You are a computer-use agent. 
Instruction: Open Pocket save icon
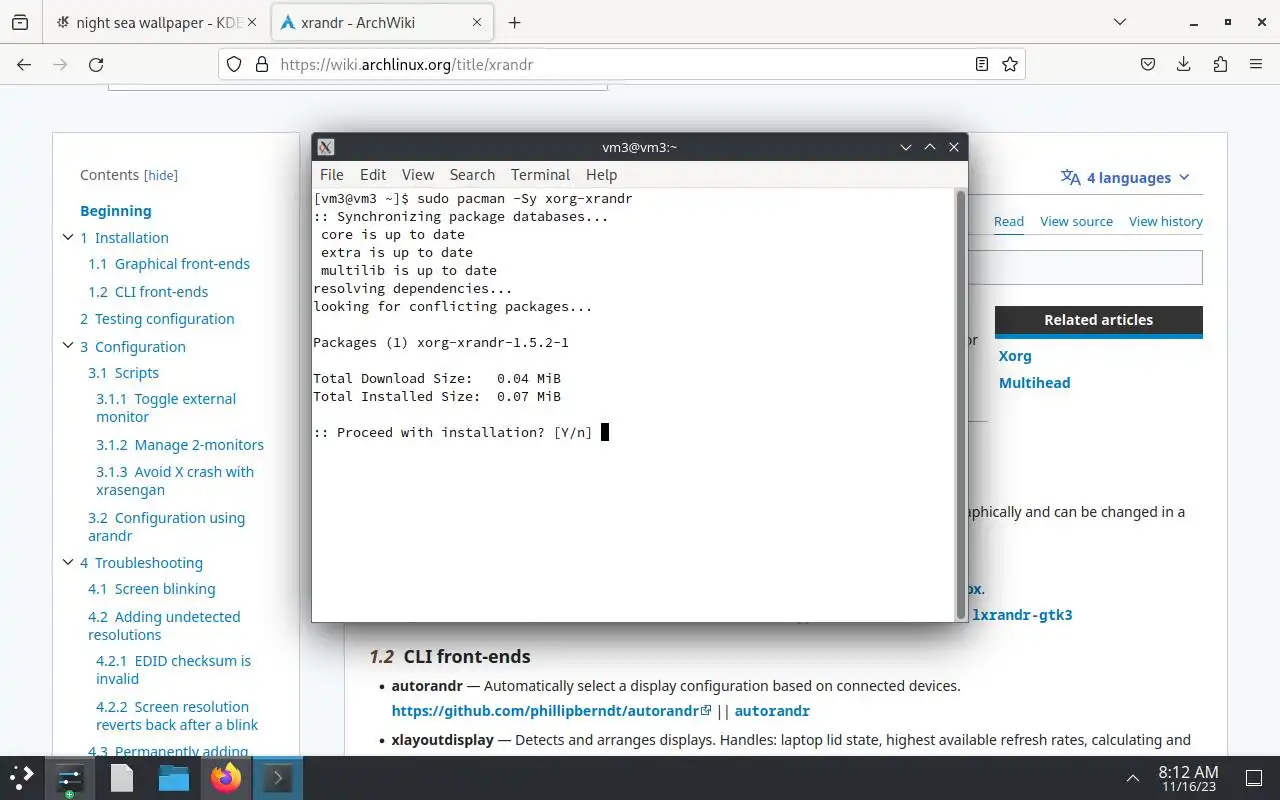[1148, 64]
